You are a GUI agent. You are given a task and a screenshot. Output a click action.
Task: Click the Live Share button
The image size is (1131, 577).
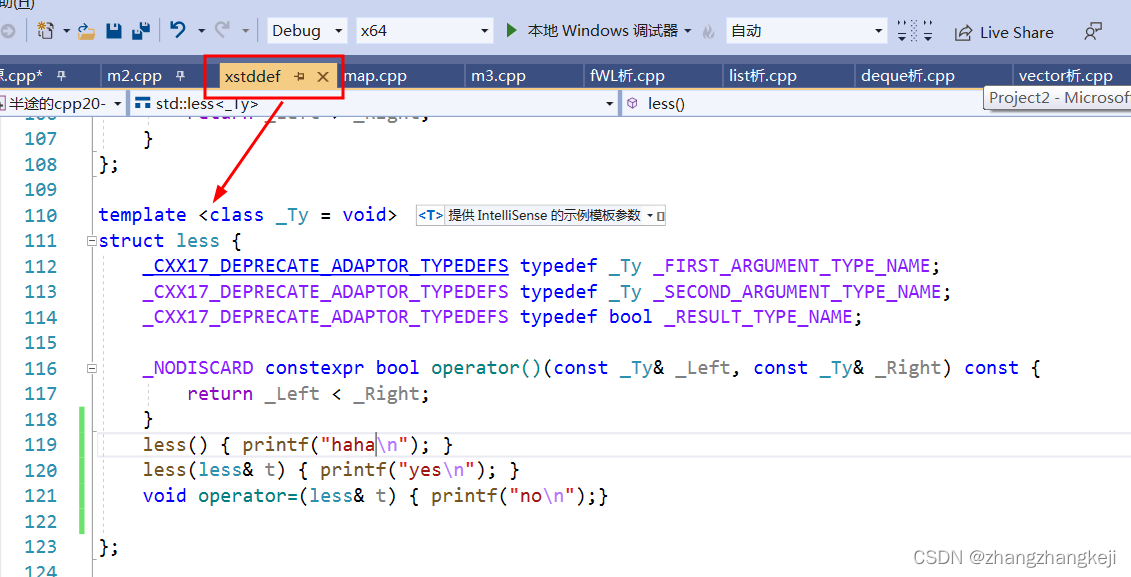pyautogui.click(x=1004, y=32)
